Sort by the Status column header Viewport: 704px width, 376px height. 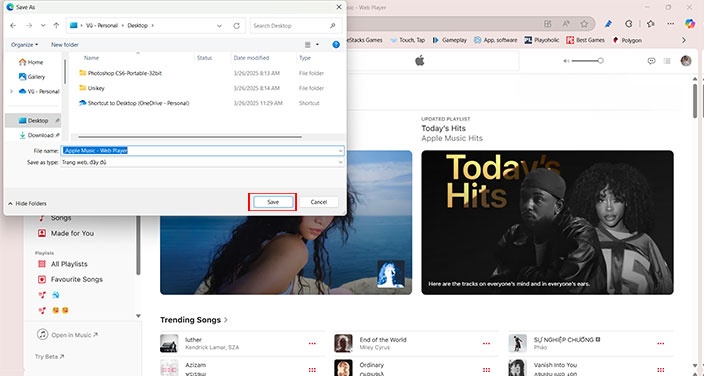tap(204, 58)
